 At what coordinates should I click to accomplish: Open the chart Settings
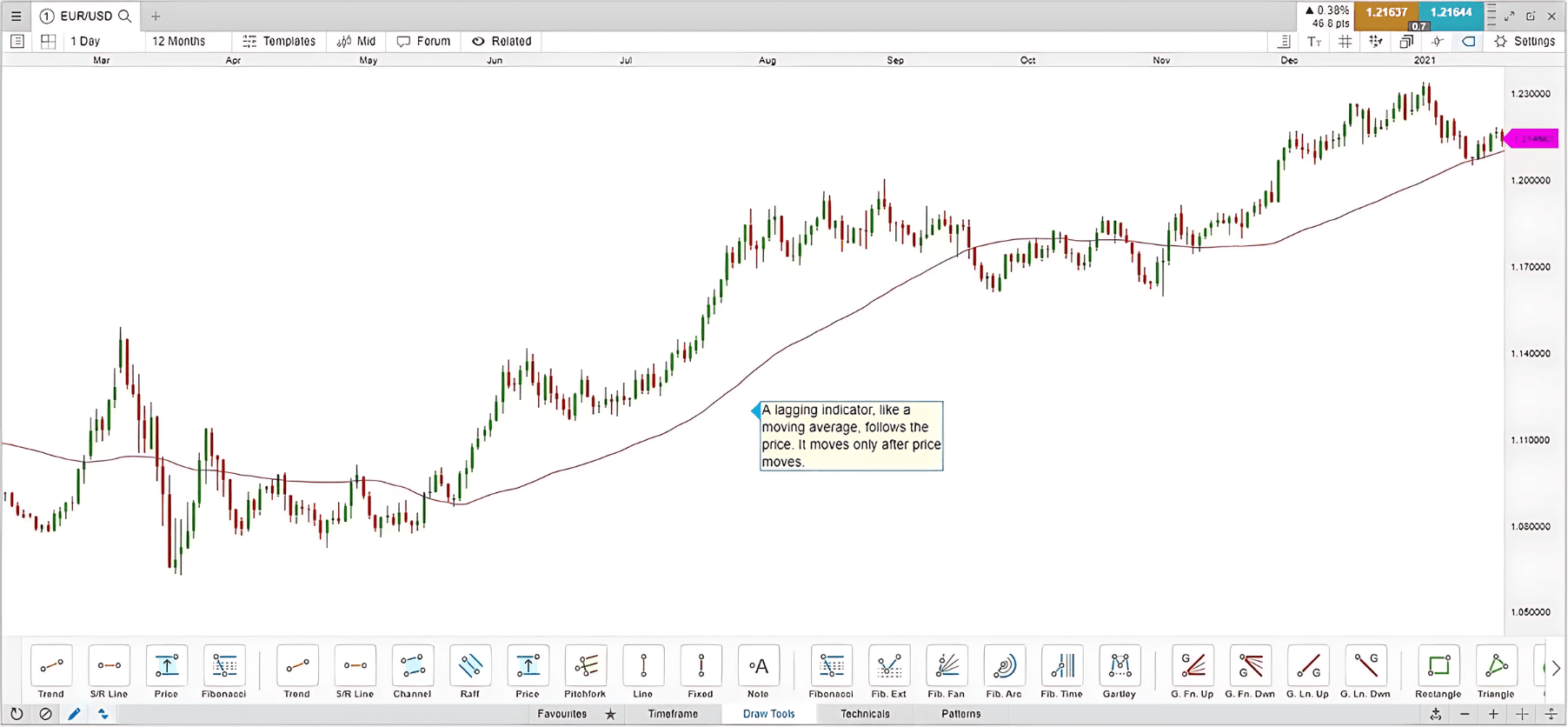point(1525,41)
